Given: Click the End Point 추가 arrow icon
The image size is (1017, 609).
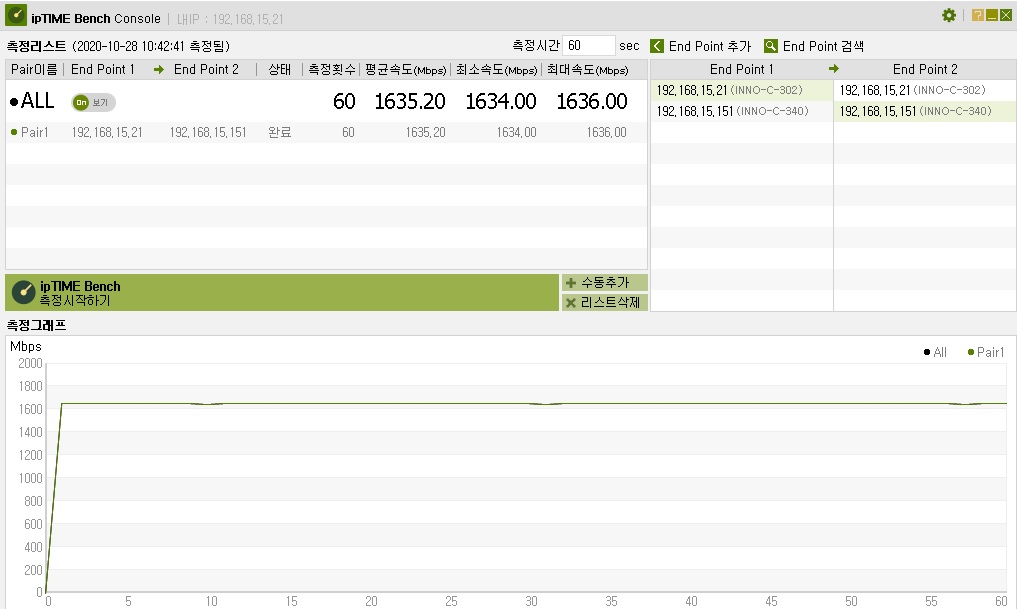Looking at the screenshot, I should tap(657, 46).
